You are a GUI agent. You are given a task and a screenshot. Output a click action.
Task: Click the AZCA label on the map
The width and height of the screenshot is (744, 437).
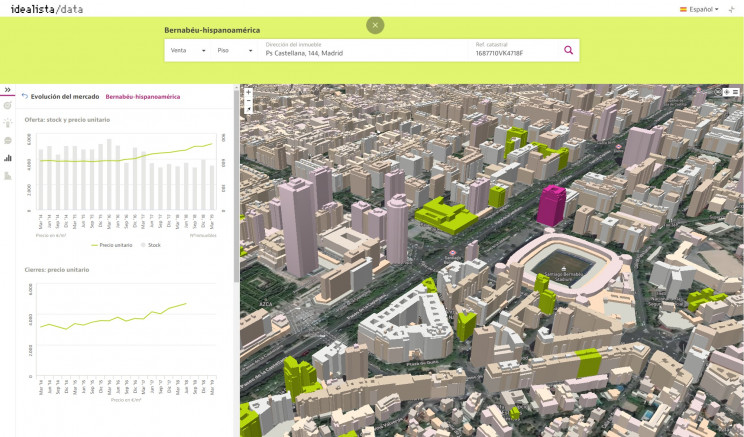(x=265, y=304)
